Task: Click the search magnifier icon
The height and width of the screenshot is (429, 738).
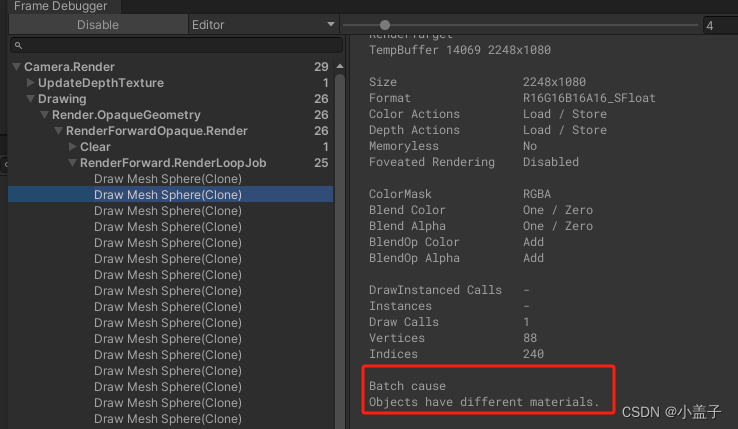Action: click(x=18, y=46)
